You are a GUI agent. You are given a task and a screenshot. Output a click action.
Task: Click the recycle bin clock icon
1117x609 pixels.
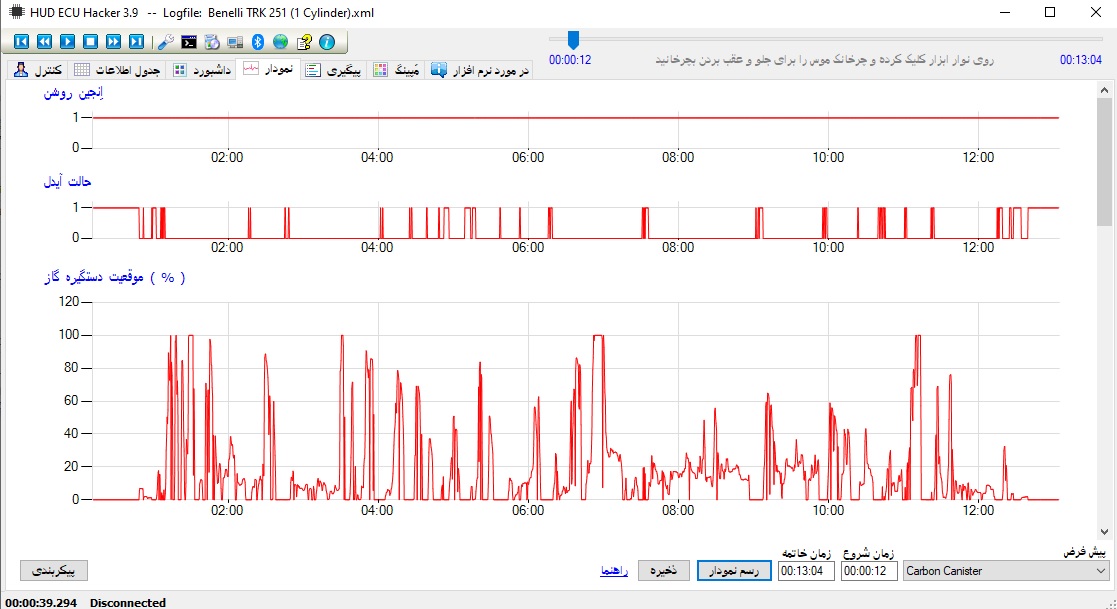point(212,42)
